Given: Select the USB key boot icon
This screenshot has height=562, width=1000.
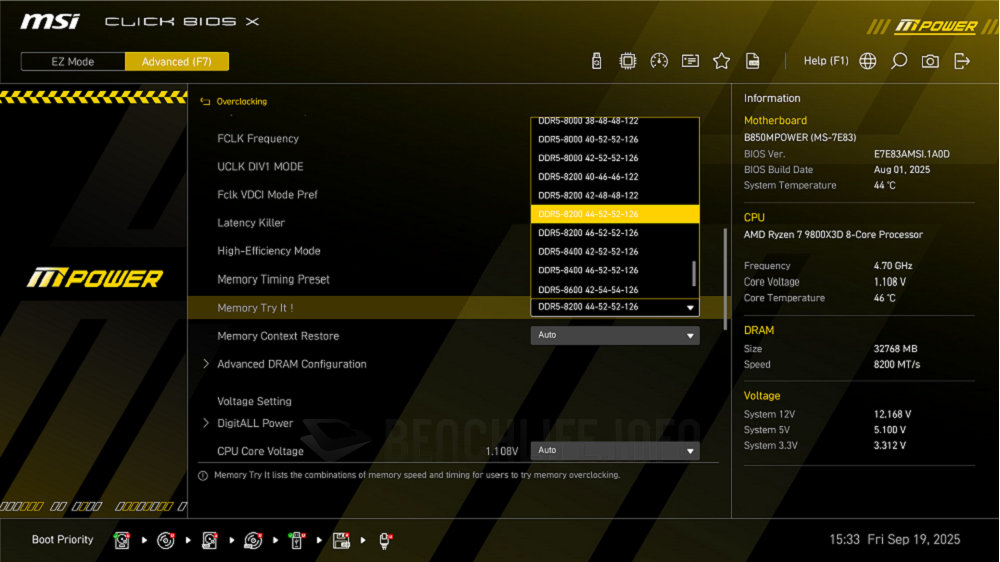Looking at the screenshot, I should pos(297,540).
